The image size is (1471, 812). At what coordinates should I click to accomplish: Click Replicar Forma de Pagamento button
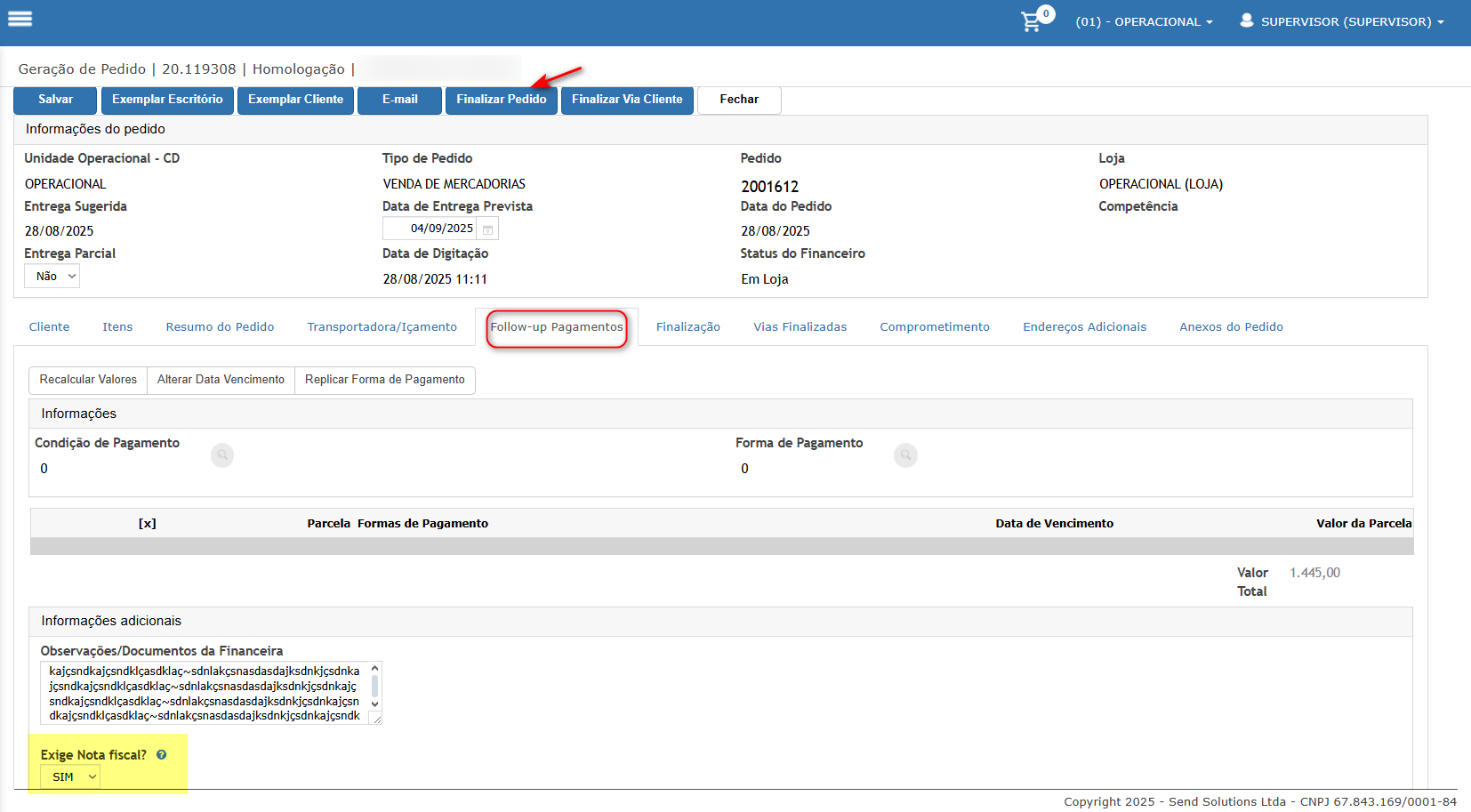[x=384, y=380]
